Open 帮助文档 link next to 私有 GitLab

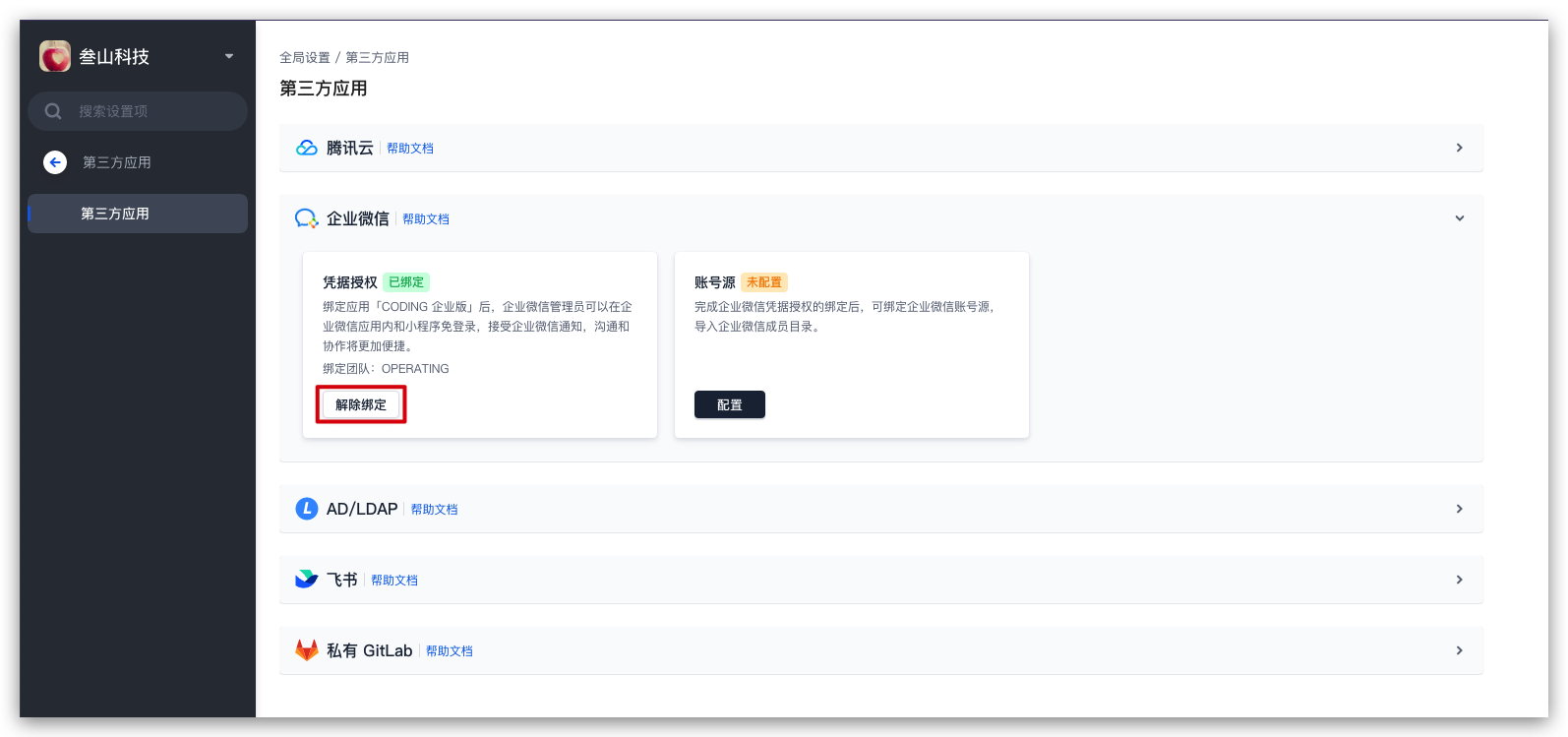coord(450,651)
